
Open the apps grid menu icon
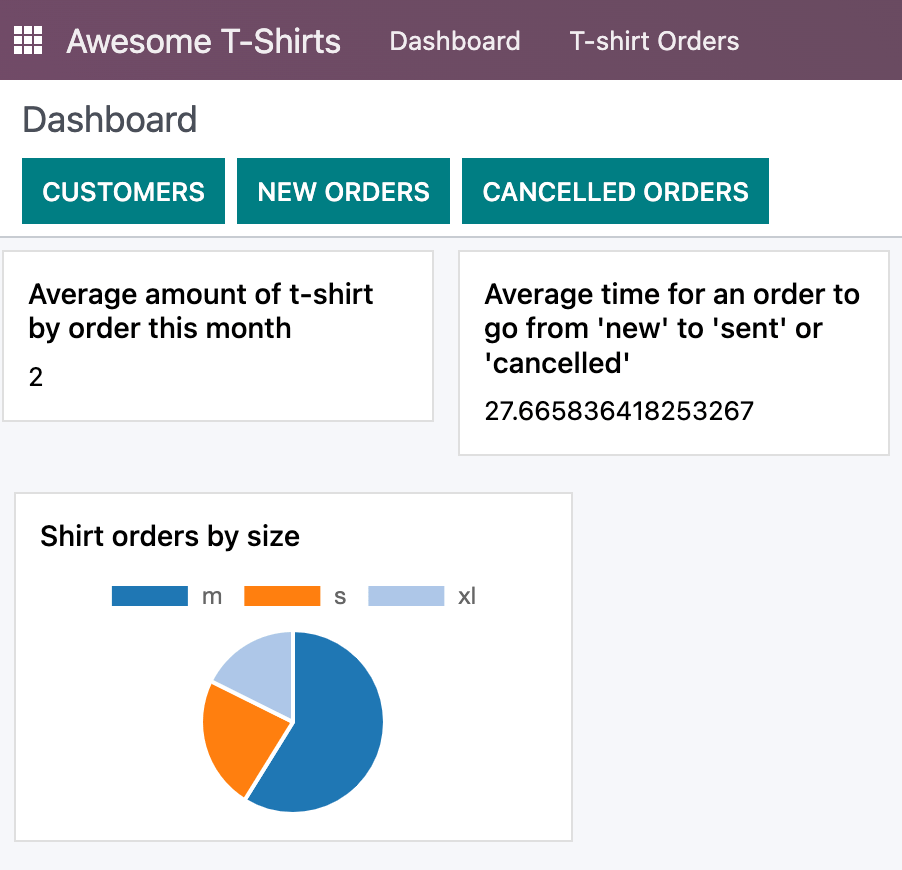pos(28,40)
